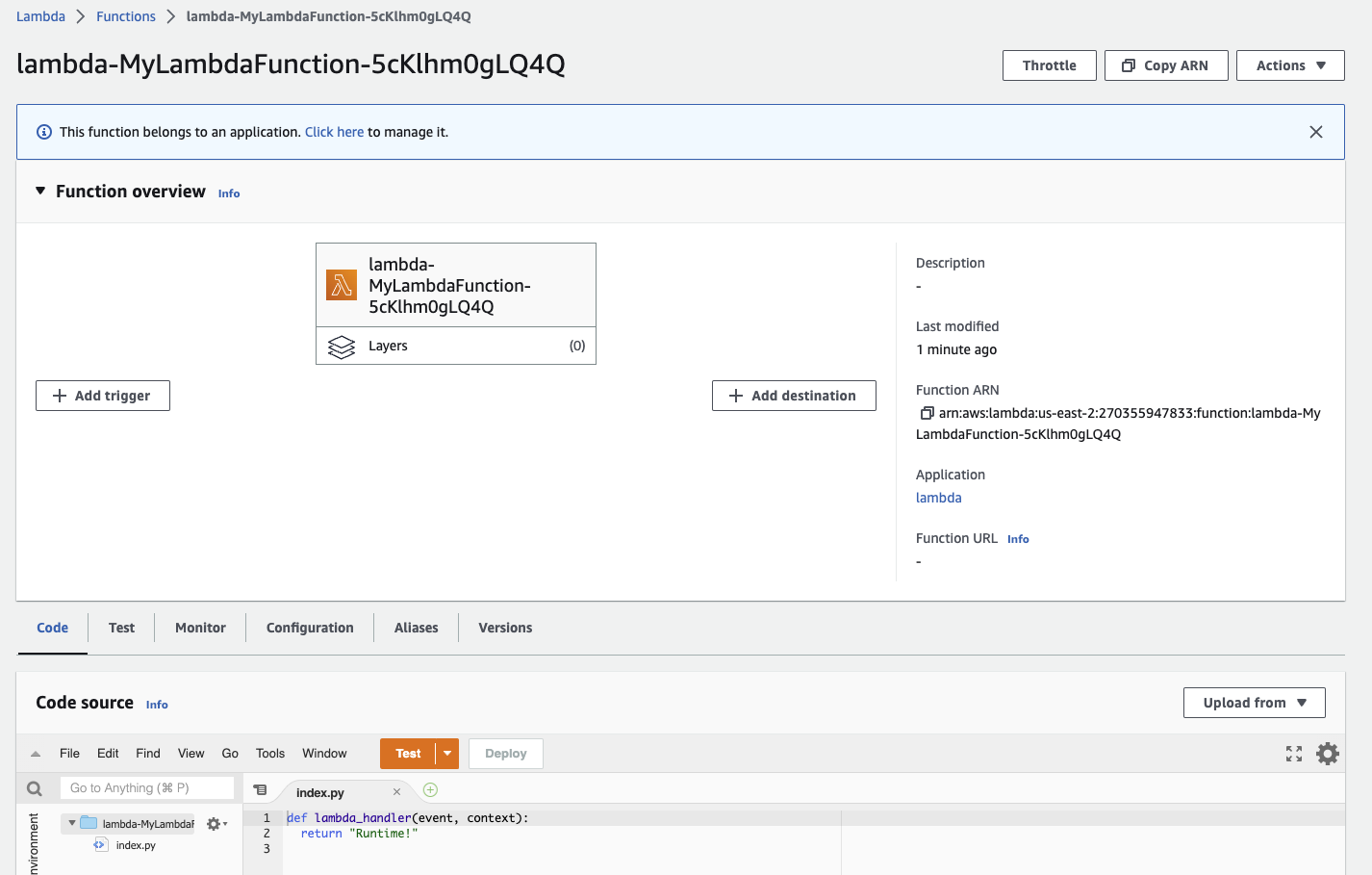
Task: Click the Functions breadcrumb link
Action: point(126,16)
